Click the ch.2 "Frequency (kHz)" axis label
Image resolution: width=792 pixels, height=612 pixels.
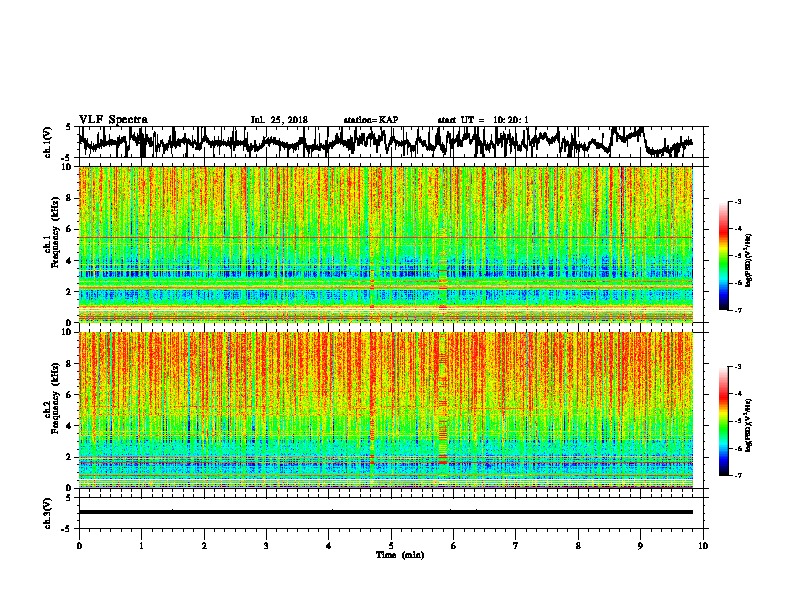click(55, 398)
